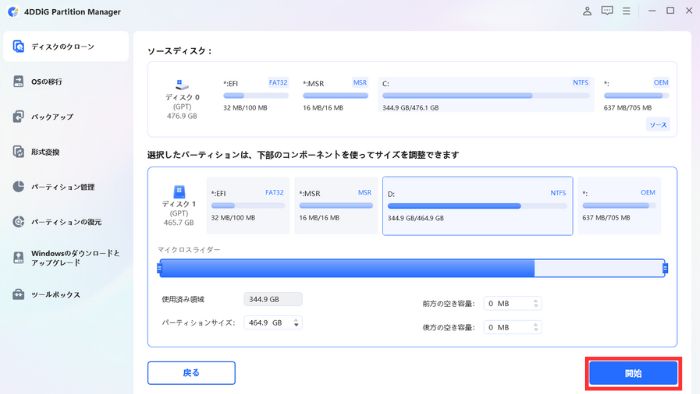Click the 戻る (Back) button
Viewport: 700px width, 394px height.
(x=191, y=373)
